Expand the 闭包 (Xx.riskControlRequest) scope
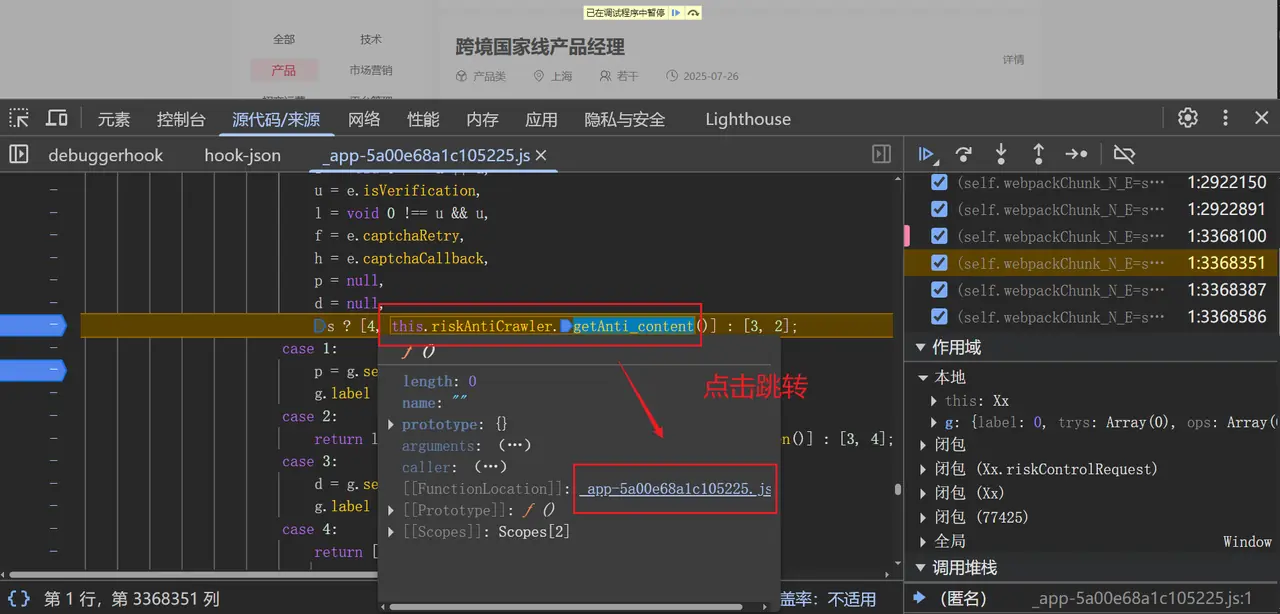The width and height of the screenshot is (1280, 614). 924,469
